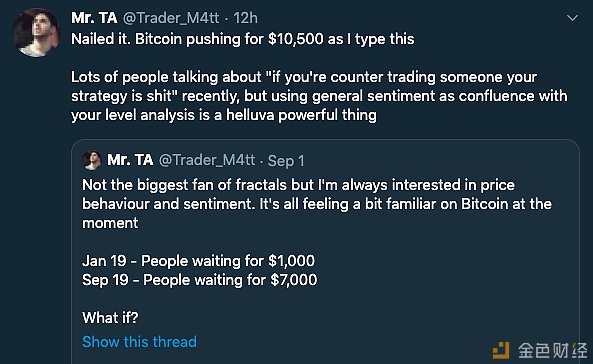Click the 'Lots of people talking about' paragraph
Viewport: 593px width, 364px height.
pyautogui.click(x=319, y=96)
